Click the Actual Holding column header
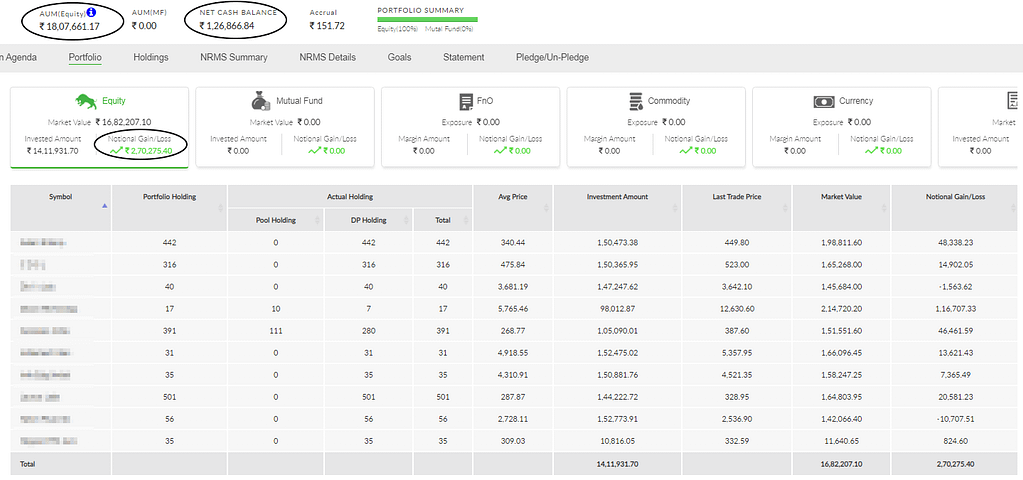Viewport: 1023px width, 480px height. (x=350, y=196)
